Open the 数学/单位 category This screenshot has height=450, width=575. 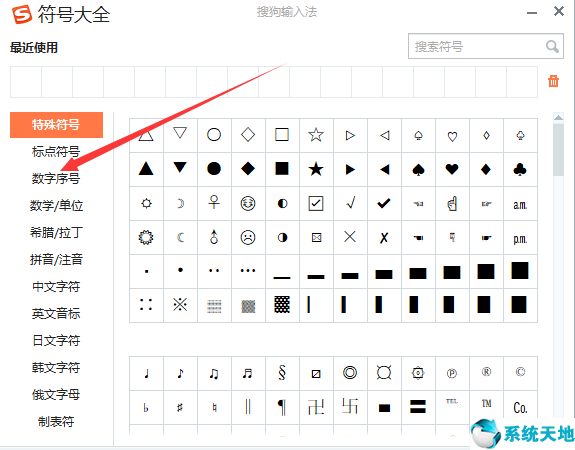coord(56,205)
